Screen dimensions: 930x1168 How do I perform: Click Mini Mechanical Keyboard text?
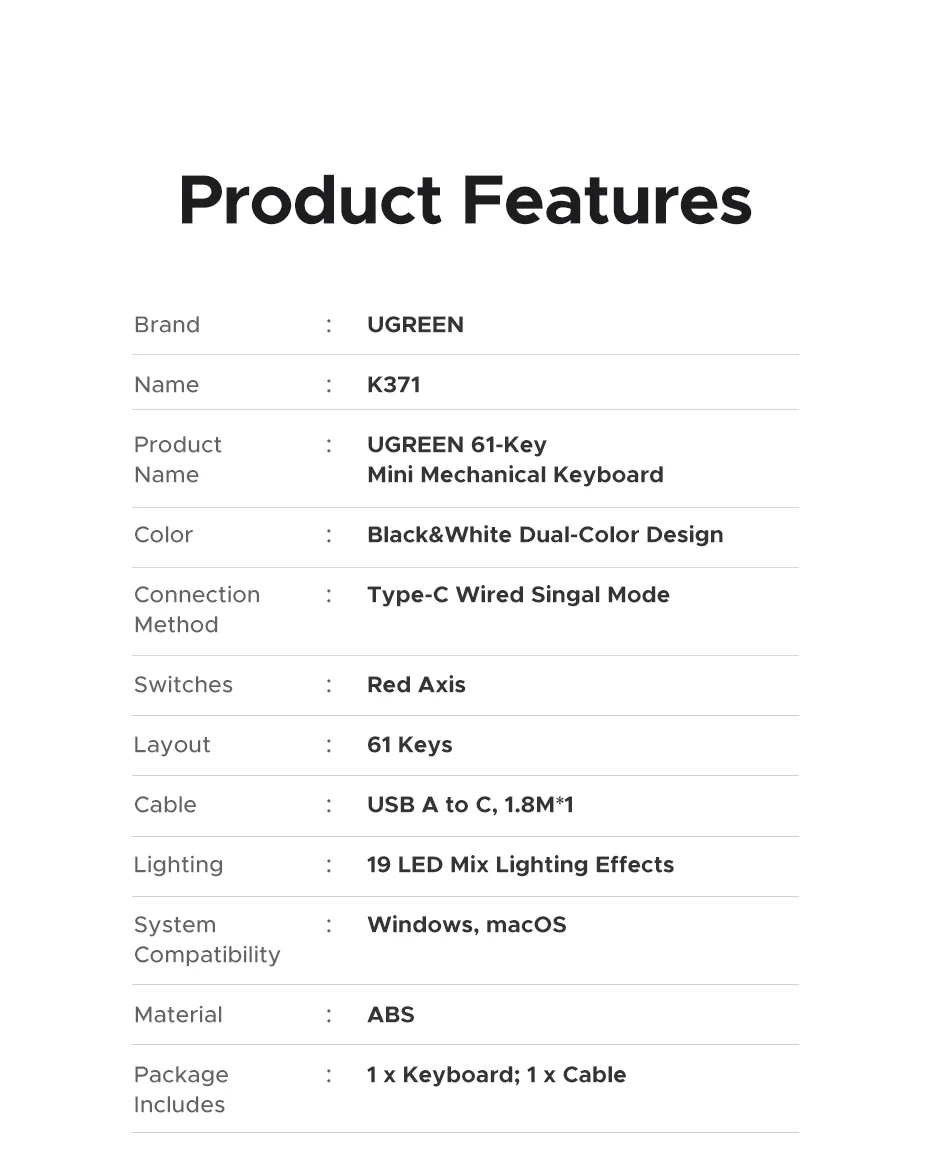pyautogui.click(x=515, y=474)
